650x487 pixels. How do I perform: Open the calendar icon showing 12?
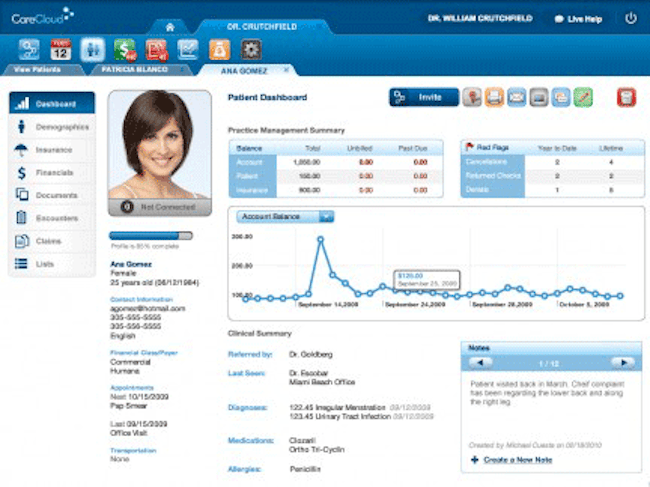point(61,50)
